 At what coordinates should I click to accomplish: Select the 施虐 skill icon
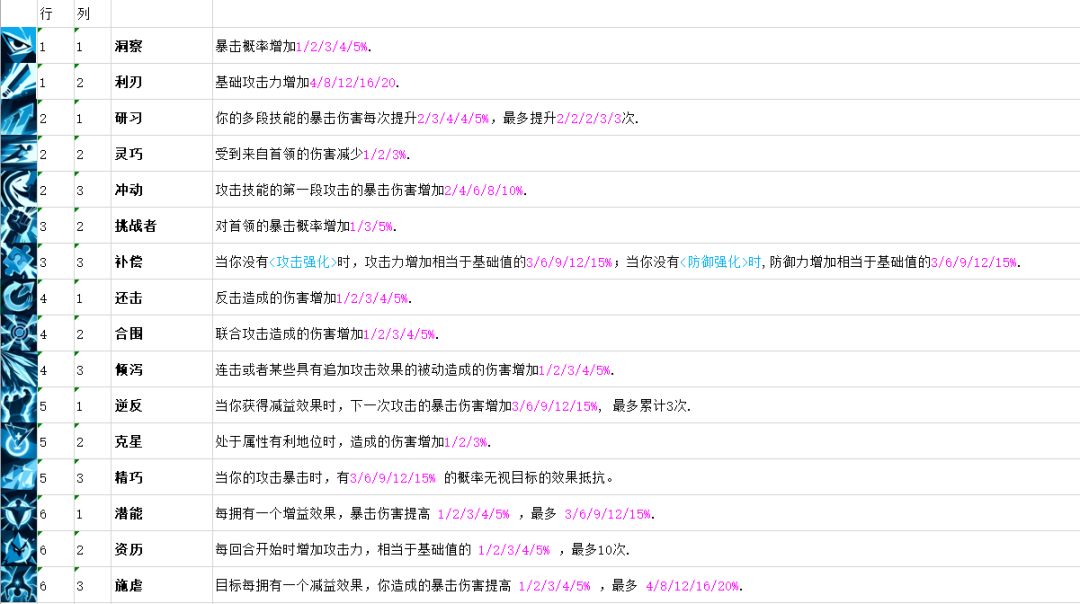(x=18, y=585)
